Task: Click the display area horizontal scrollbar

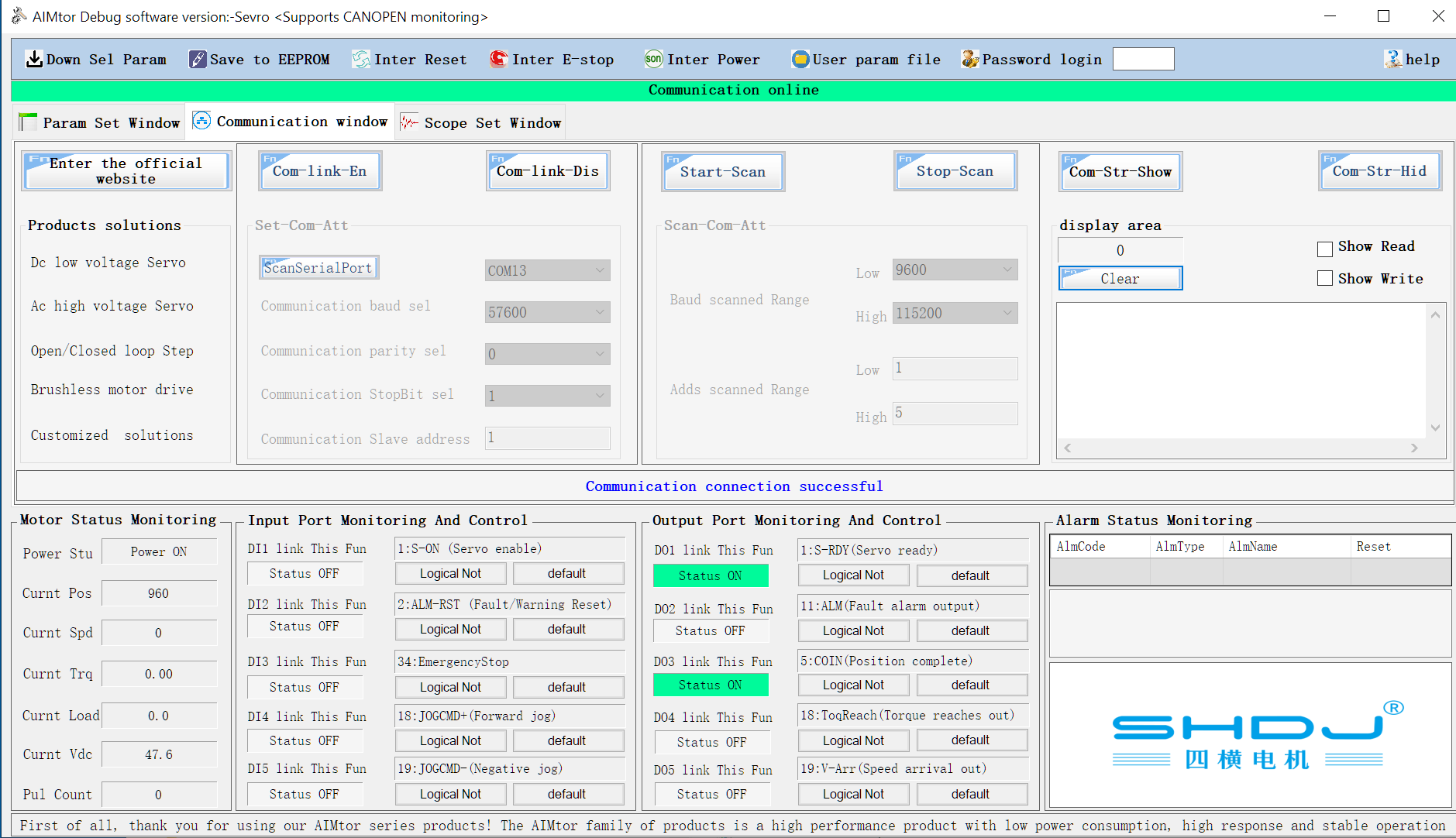Action: 1240,448
